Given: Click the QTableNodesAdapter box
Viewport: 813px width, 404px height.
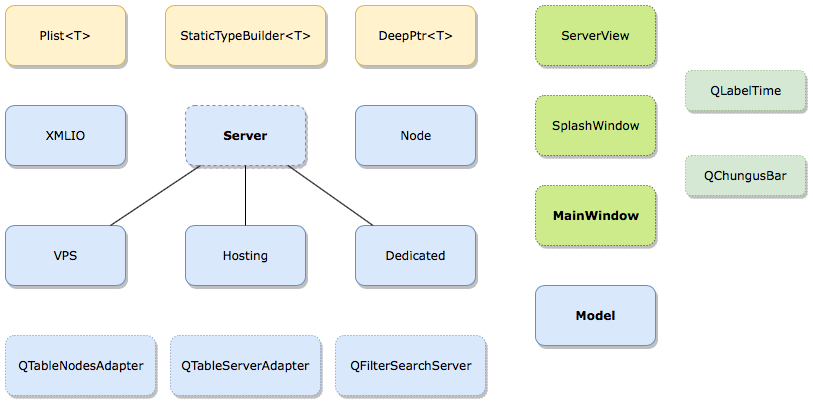Looking at the screenshot, I should [x=80, y=365].
